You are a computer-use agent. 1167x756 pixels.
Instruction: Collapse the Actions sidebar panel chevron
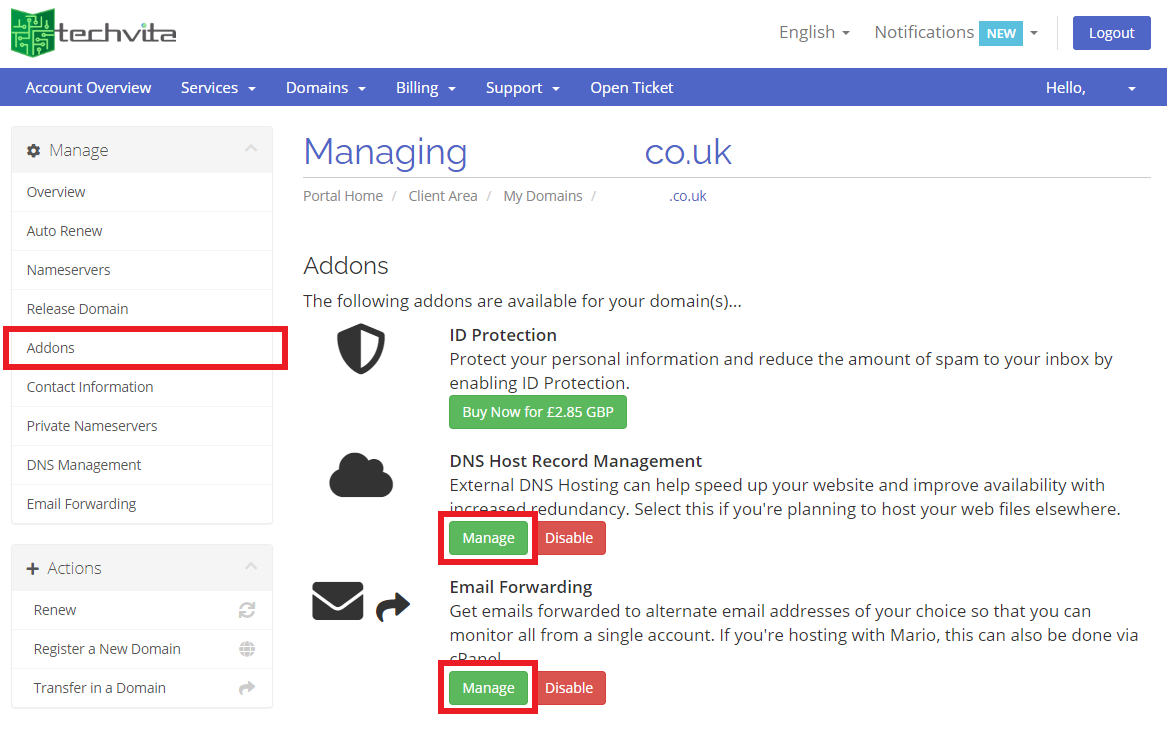(x=251, y=567)
